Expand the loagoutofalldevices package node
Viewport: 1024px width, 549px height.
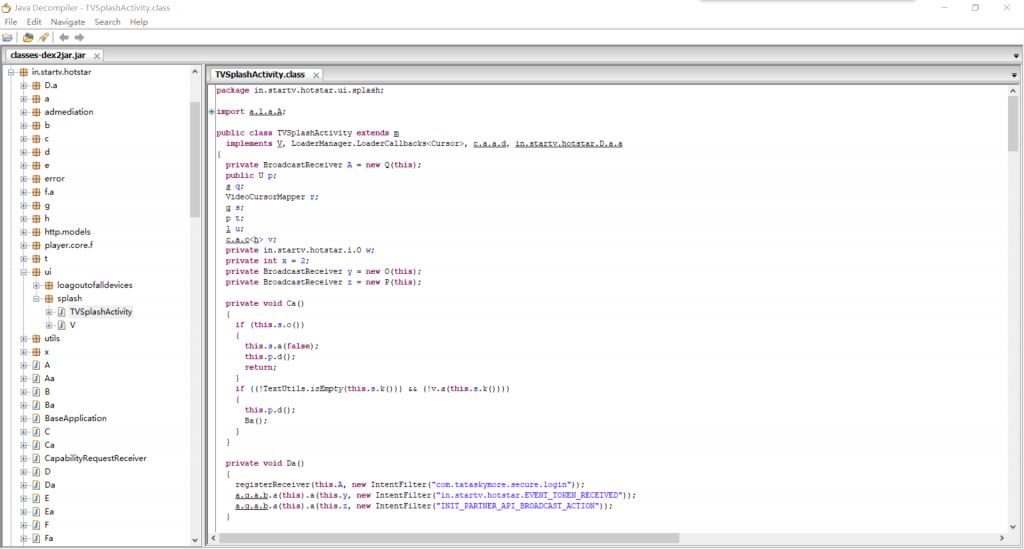point(36,285)
